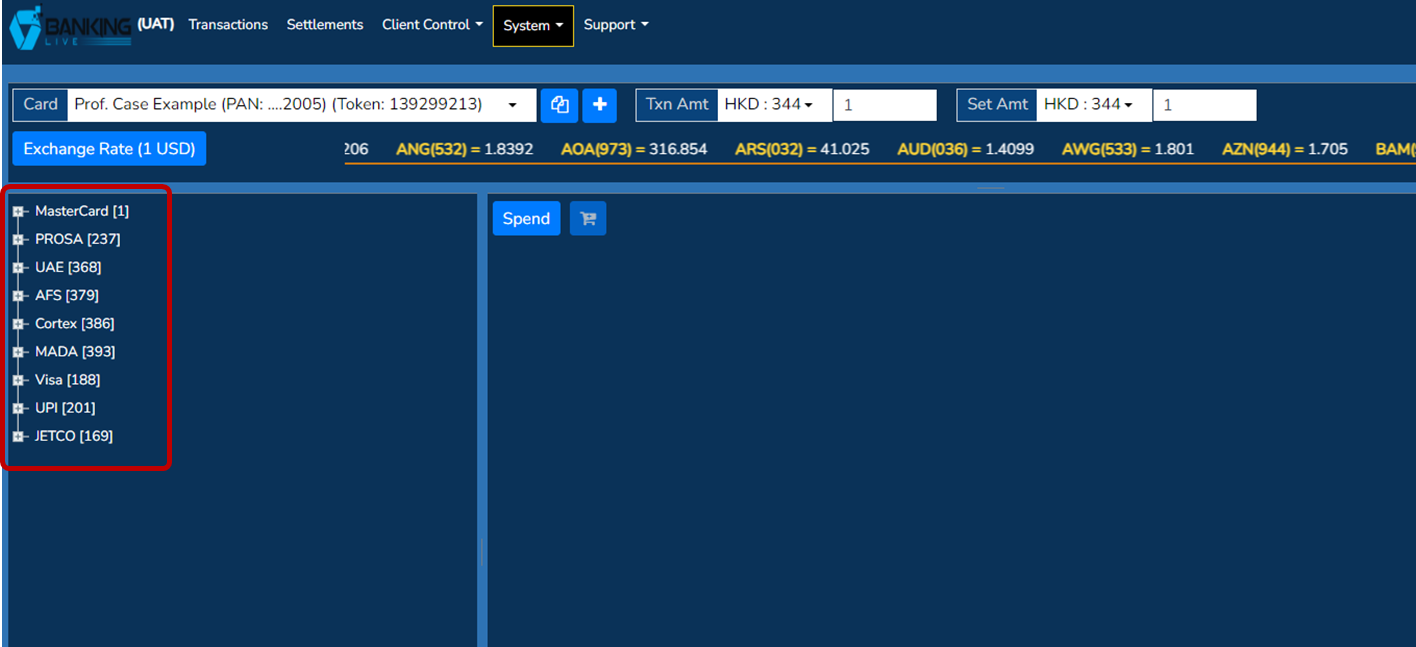
Task: Click Exchange Rate (1 USD) button
Action: pos(109,149)
